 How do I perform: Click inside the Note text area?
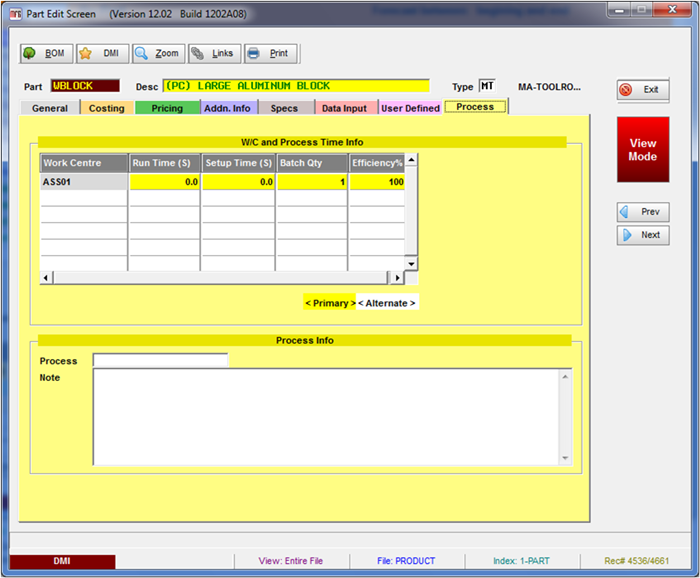coord(326,417)
